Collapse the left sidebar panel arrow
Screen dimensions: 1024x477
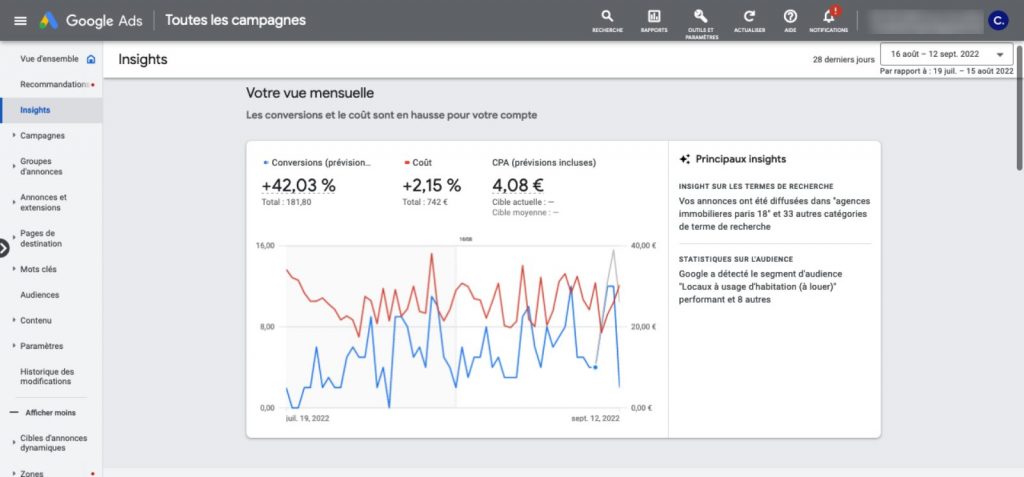tap(4, 247)
